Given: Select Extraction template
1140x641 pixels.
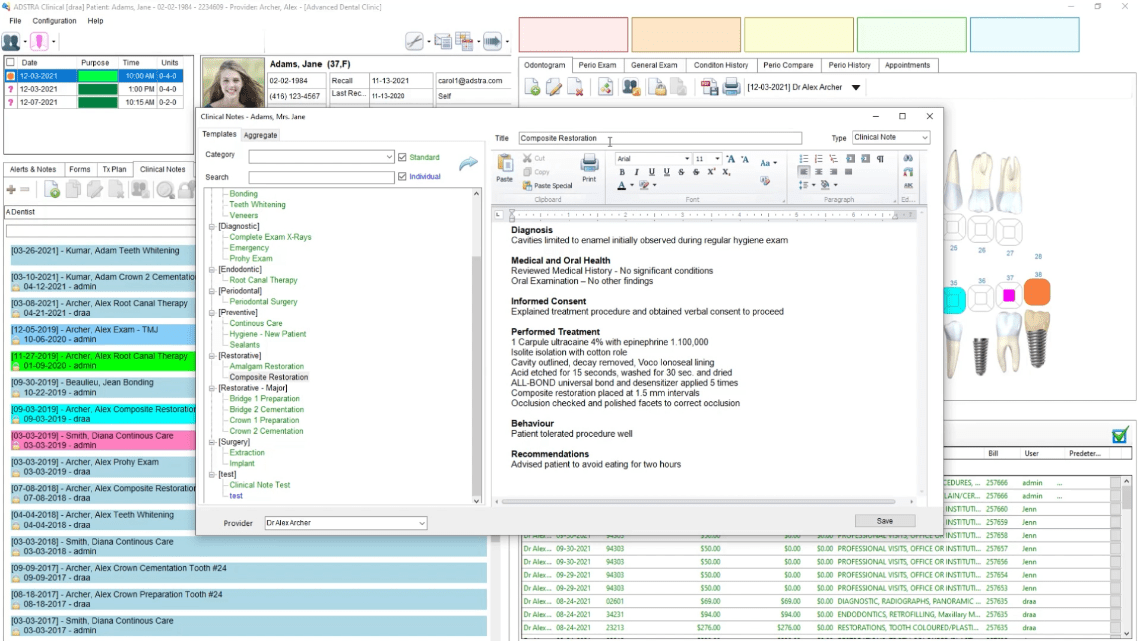Looking at the screenshot, I should [247, 453].
